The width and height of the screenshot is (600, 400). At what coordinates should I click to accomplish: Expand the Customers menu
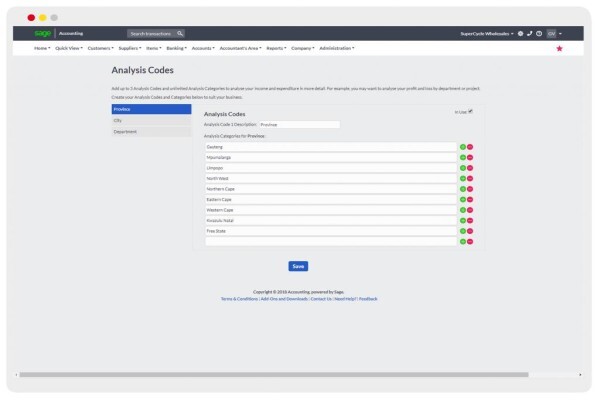coord(101,48)
